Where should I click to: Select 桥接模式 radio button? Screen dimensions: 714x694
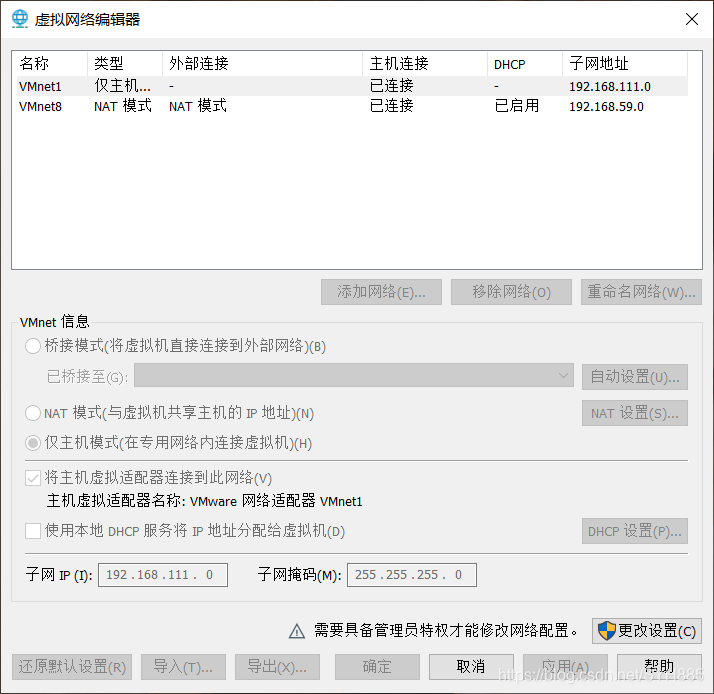(x=33, y=346)
